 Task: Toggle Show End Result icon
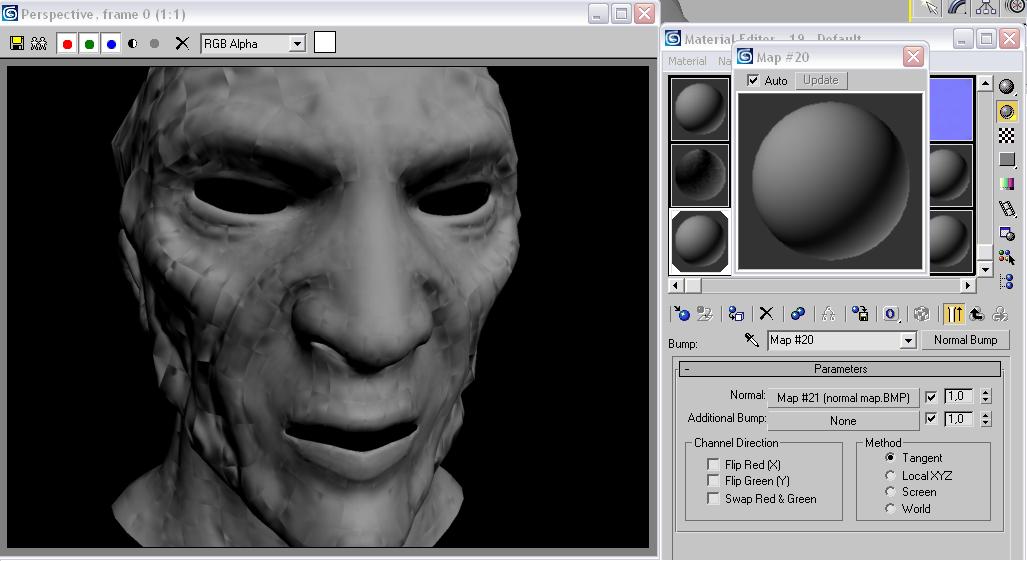[x=954, y=314]
